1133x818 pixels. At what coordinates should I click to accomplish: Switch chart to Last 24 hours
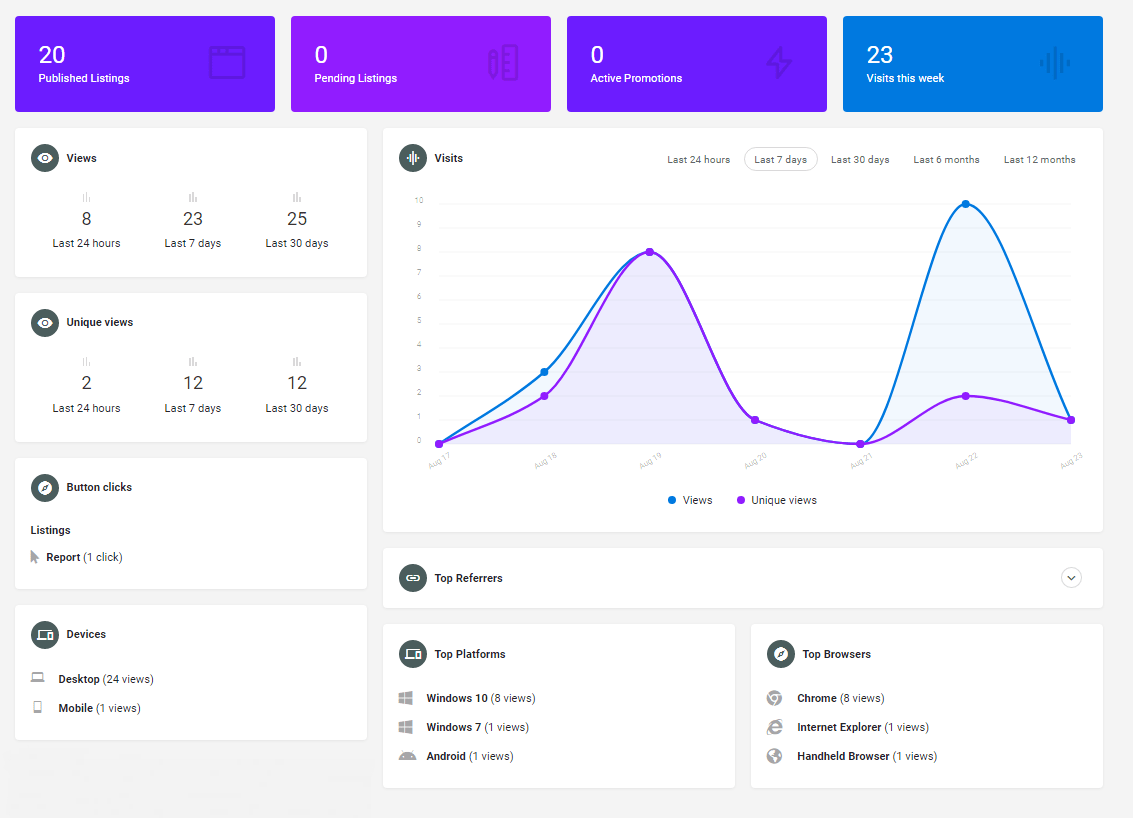(x=699, y=160)
